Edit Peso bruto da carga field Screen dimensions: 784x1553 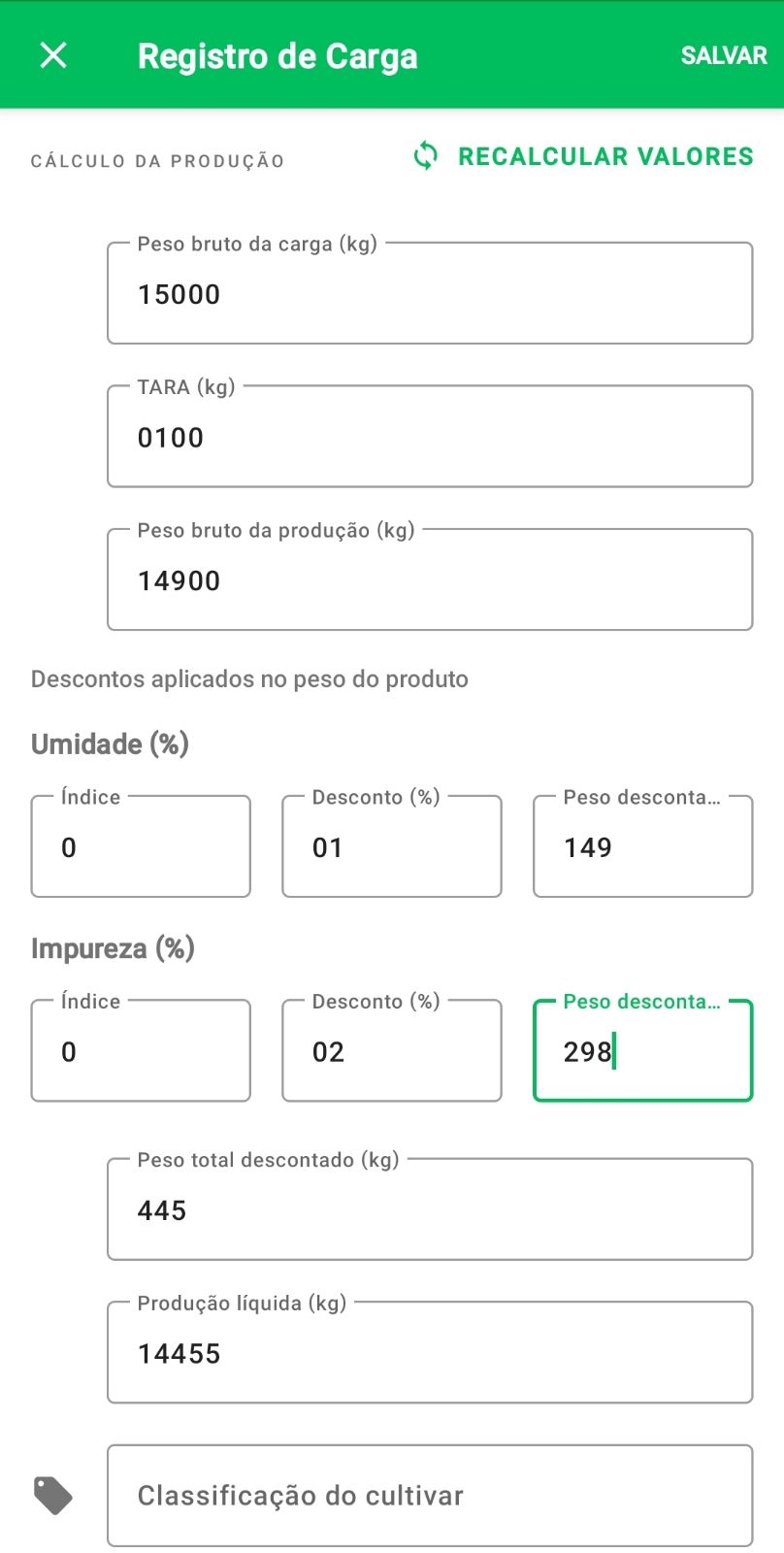[x=430, y=293]
